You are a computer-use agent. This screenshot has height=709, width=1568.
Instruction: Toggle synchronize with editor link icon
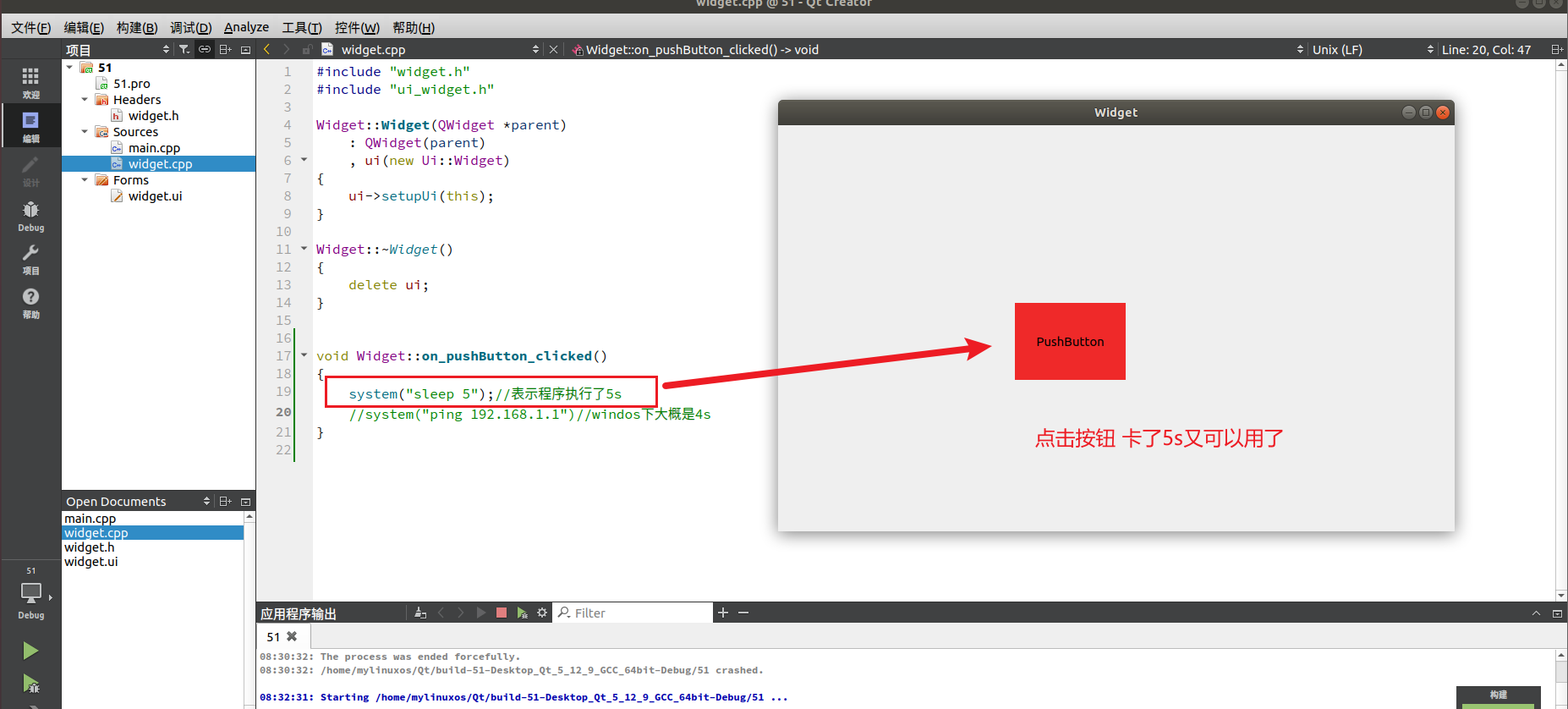coord(205,49)
